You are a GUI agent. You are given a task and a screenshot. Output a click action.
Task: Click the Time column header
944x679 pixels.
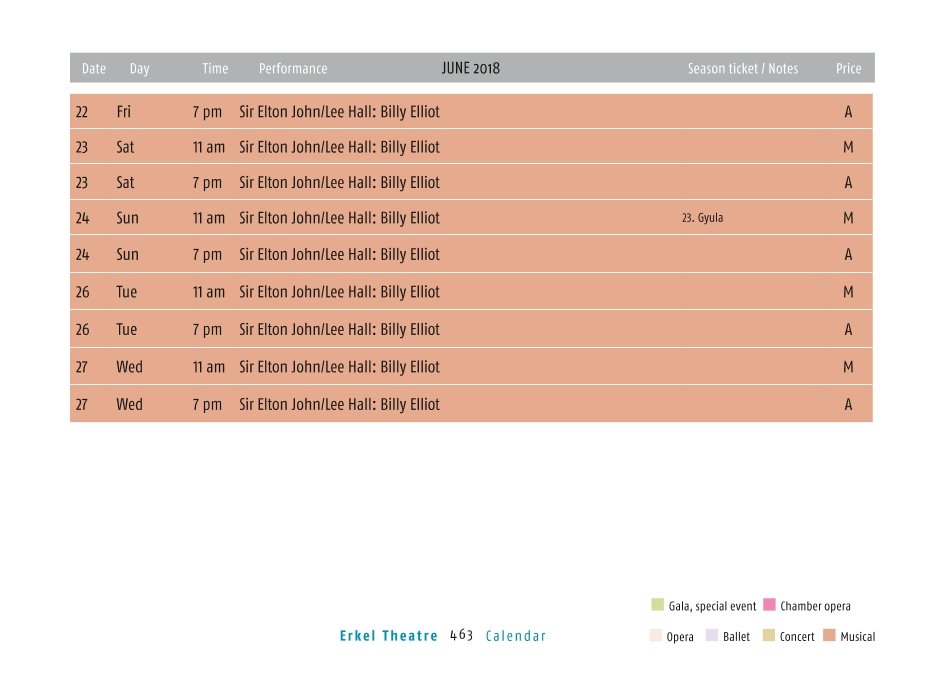(215, 69)
